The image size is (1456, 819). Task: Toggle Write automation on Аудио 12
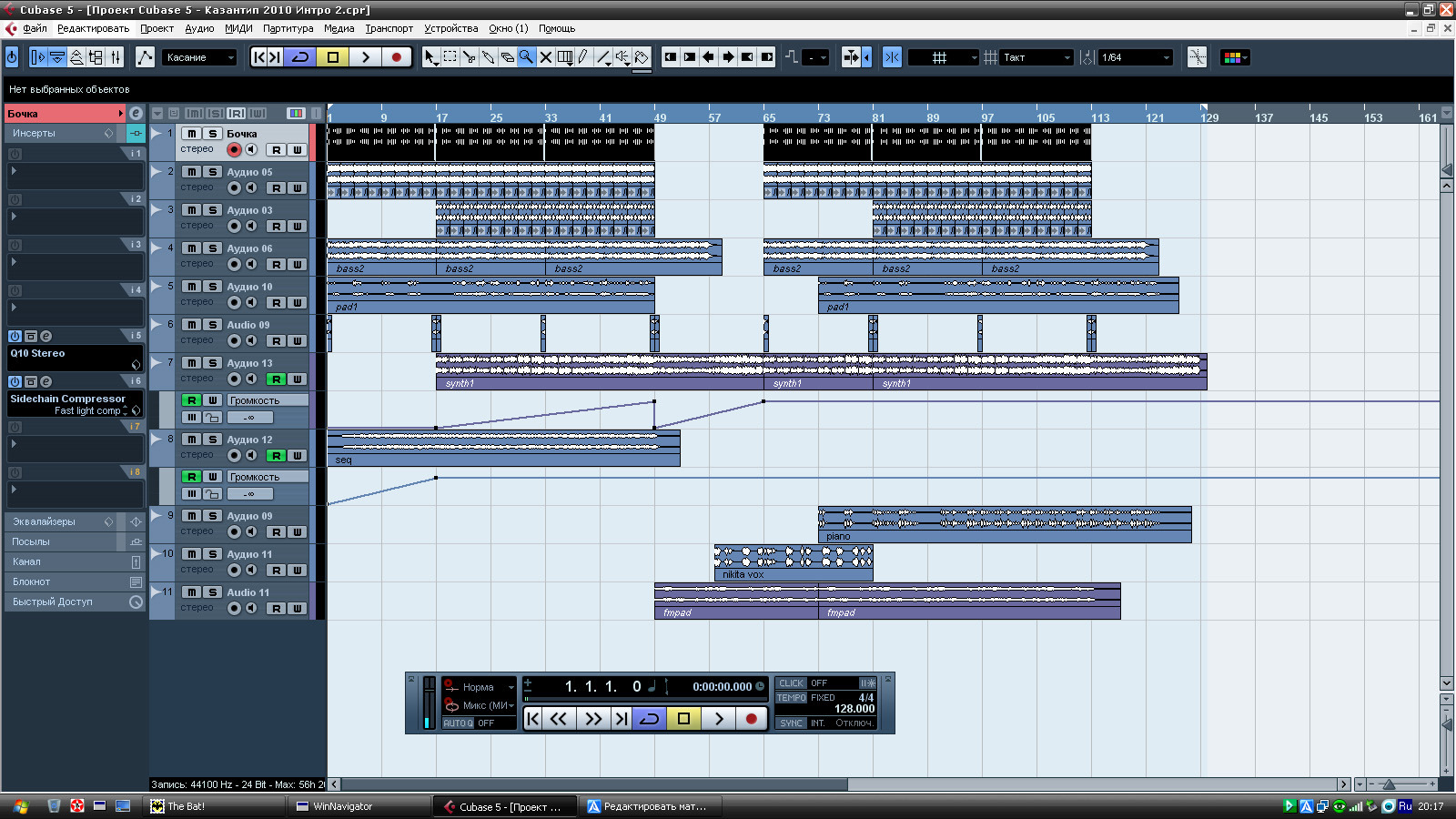tap(297, 455)
